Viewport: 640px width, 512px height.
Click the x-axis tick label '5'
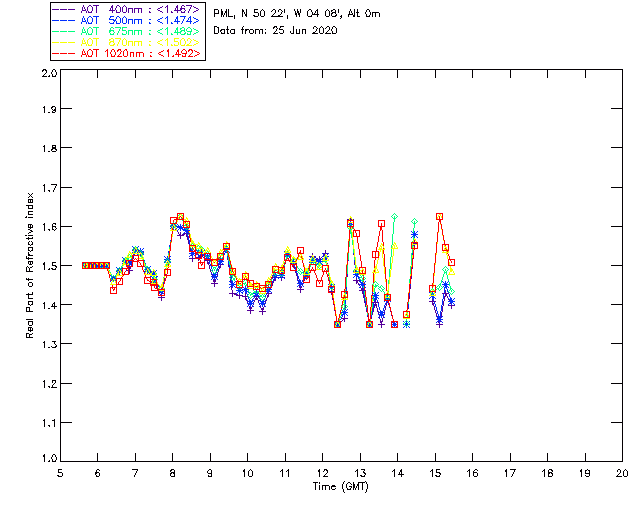[x=60, y=473]
